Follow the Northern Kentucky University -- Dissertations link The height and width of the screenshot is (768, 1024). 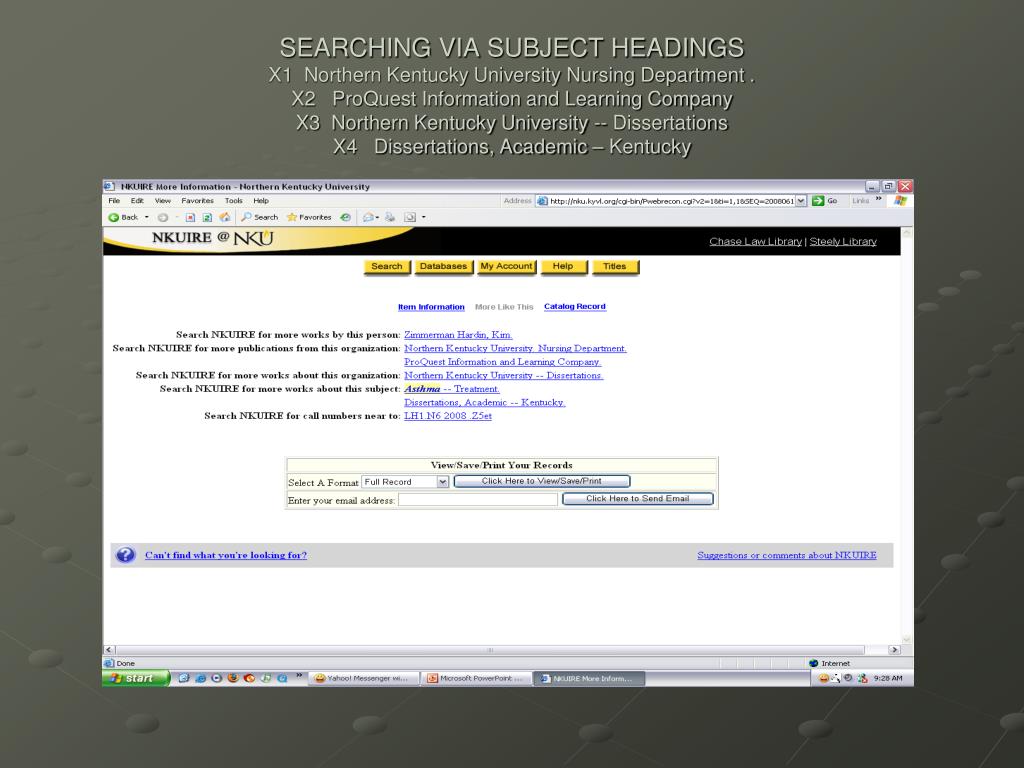504,376
